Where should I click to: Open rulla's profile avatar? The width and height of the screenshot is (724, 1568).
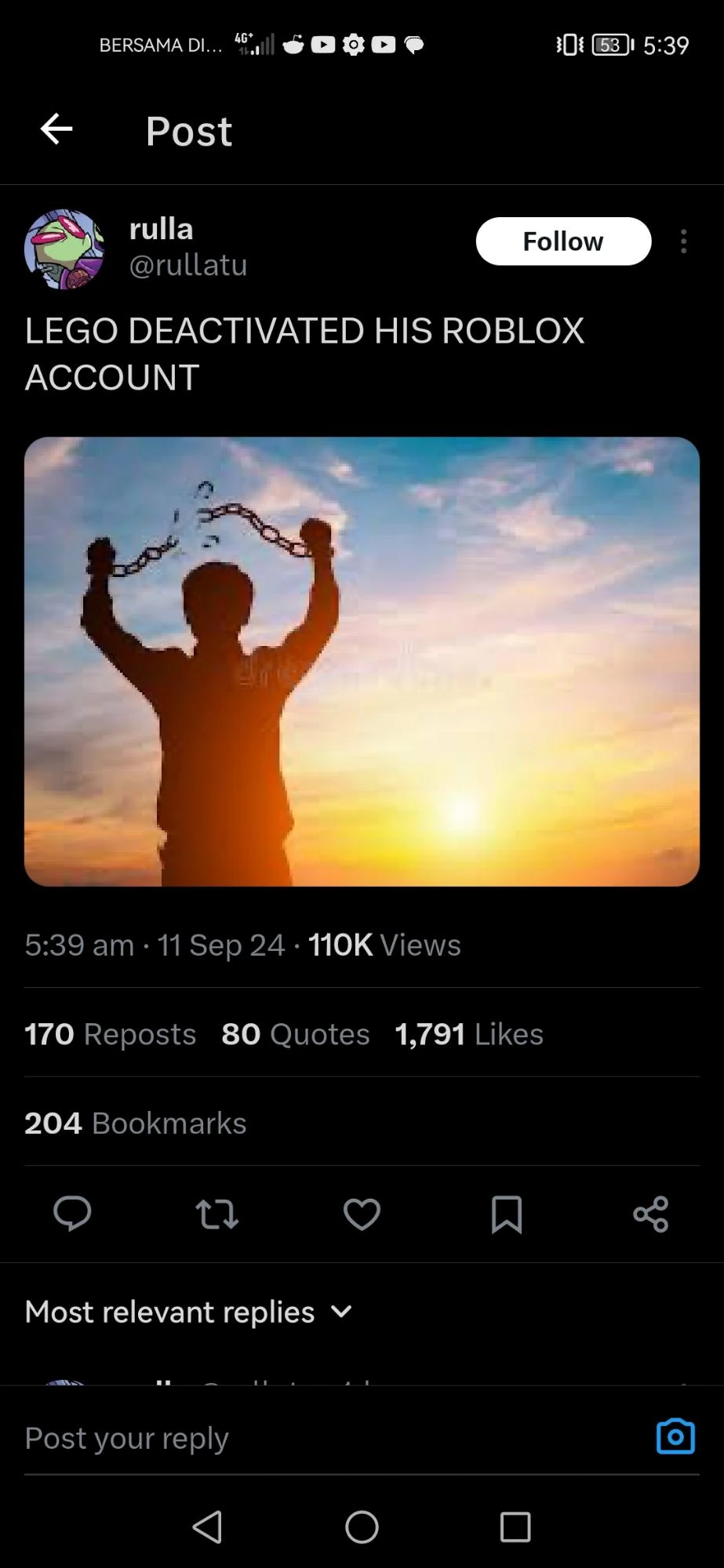[x=64, y=249]
